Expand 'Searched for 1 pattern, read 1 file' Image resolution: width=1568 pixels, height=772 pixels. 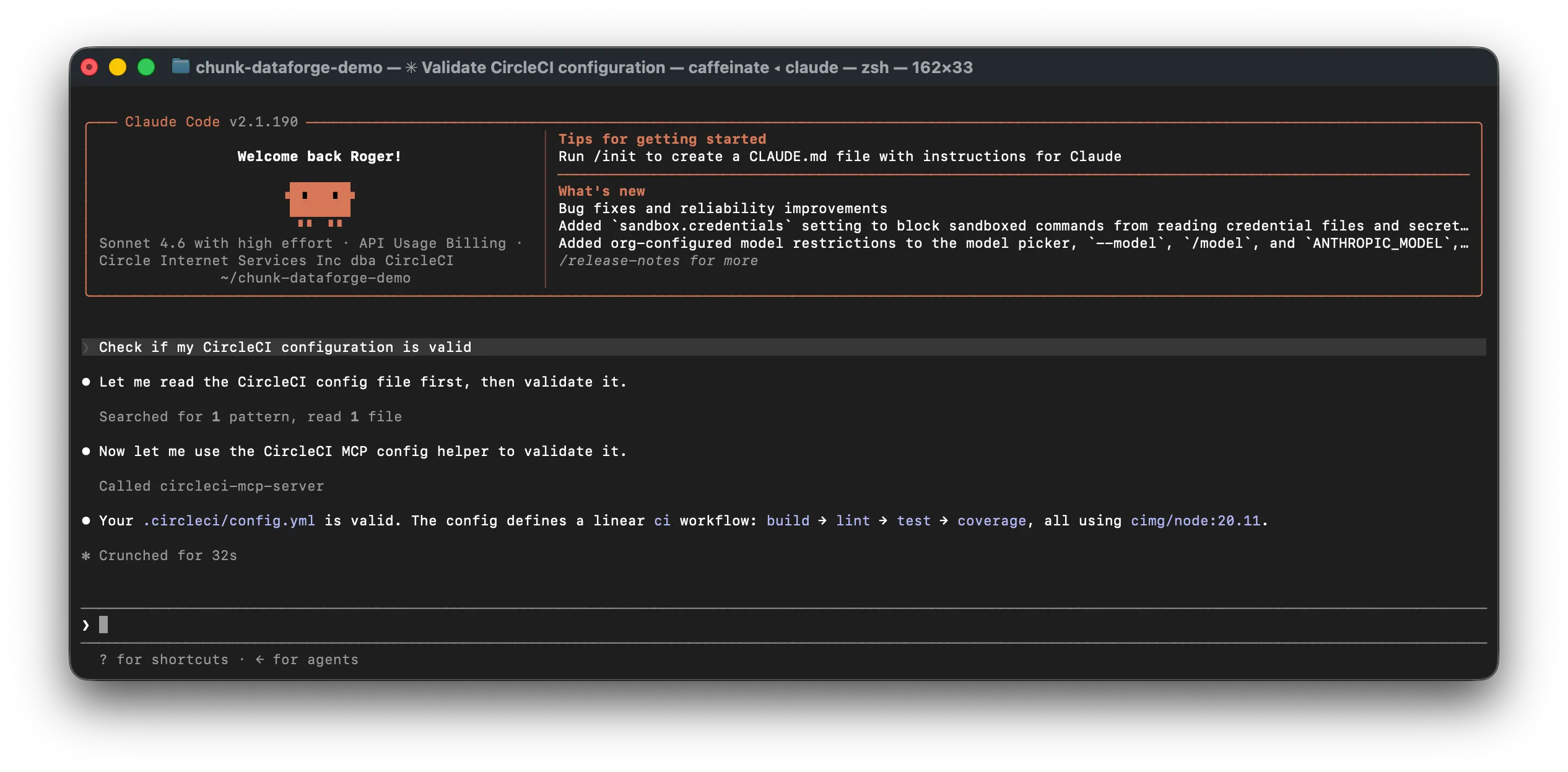pyautogui.click(x=250, y=417)
